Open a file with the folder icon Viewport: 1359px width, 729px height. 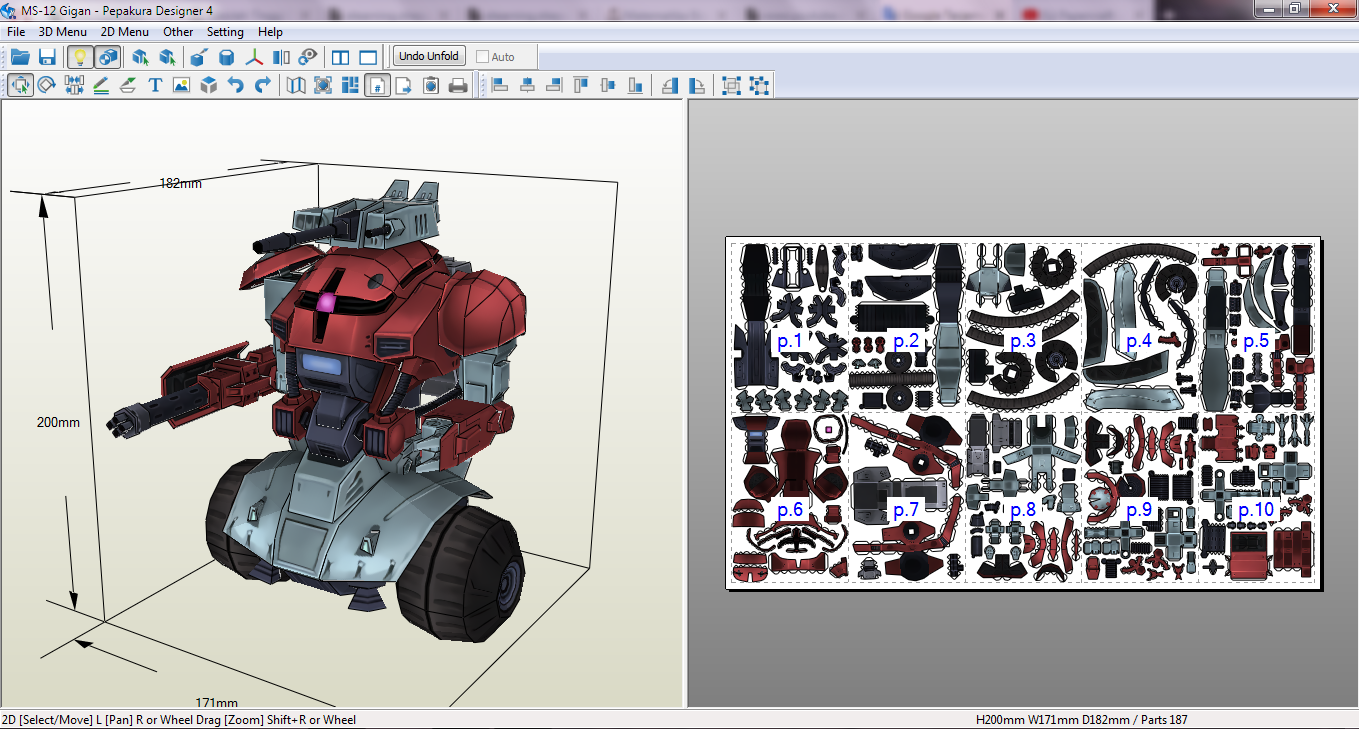point(20,57)
